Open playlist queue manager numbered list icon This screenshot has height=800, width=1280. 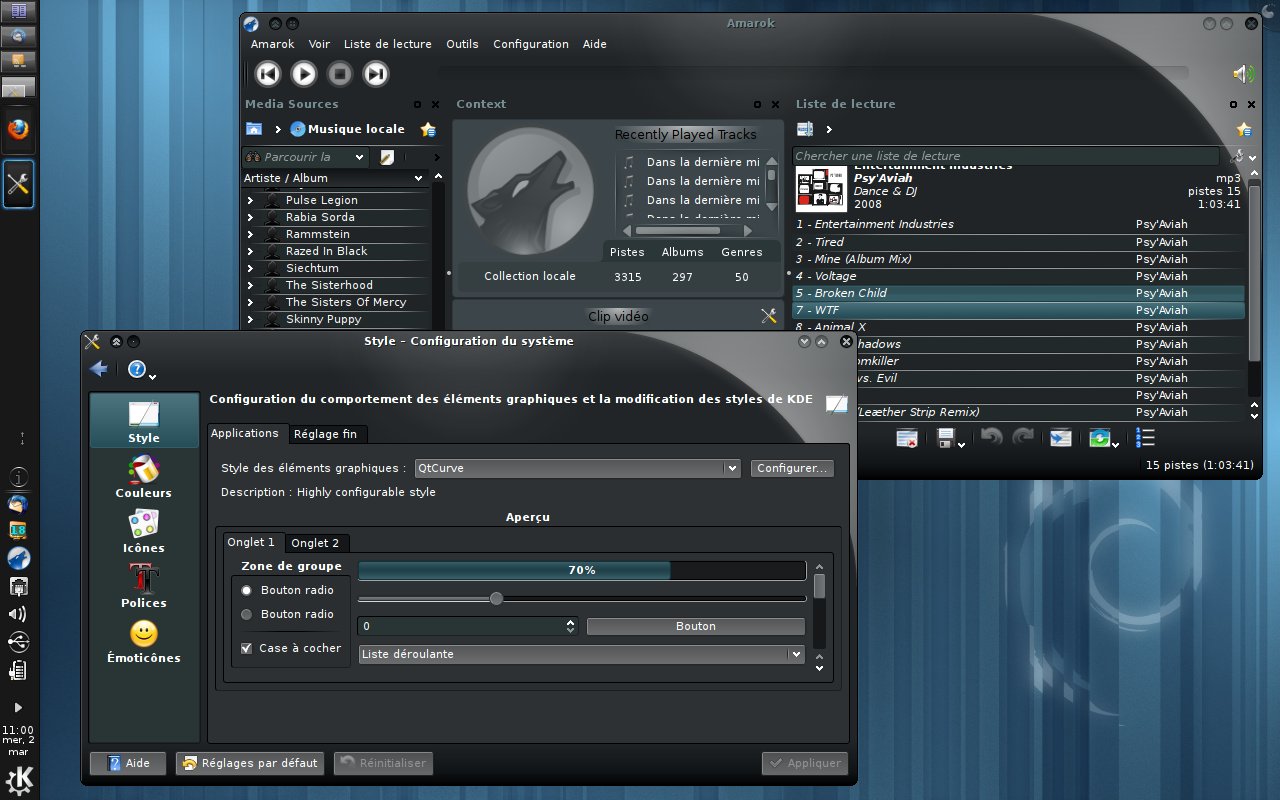tap(1146, 438)
